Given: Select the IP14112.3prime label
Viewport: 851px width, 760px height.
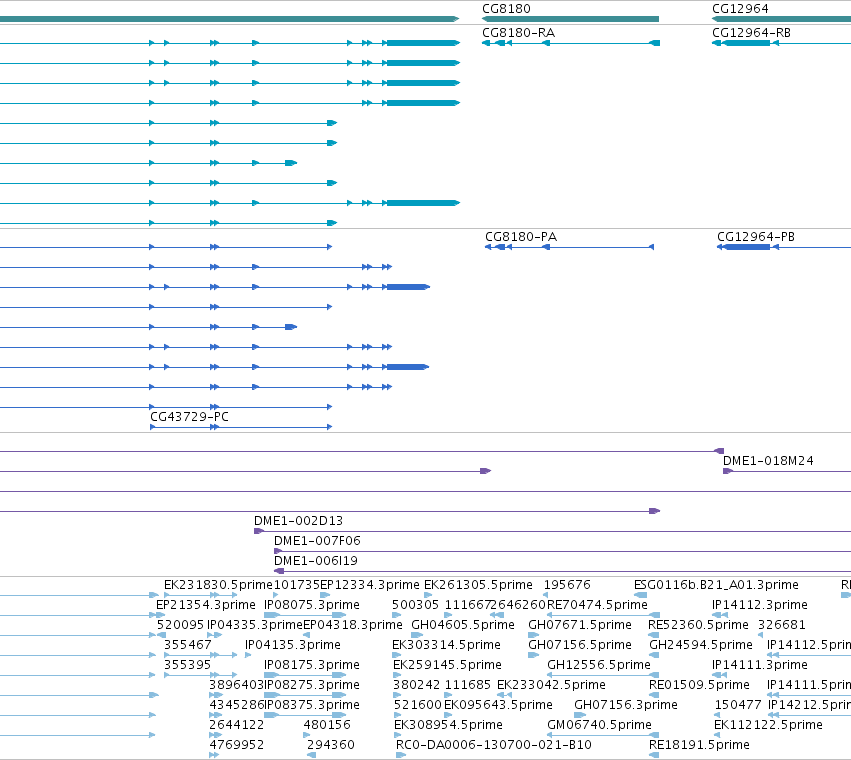Looking at the screenshot, I should click(x=760, y=605).
